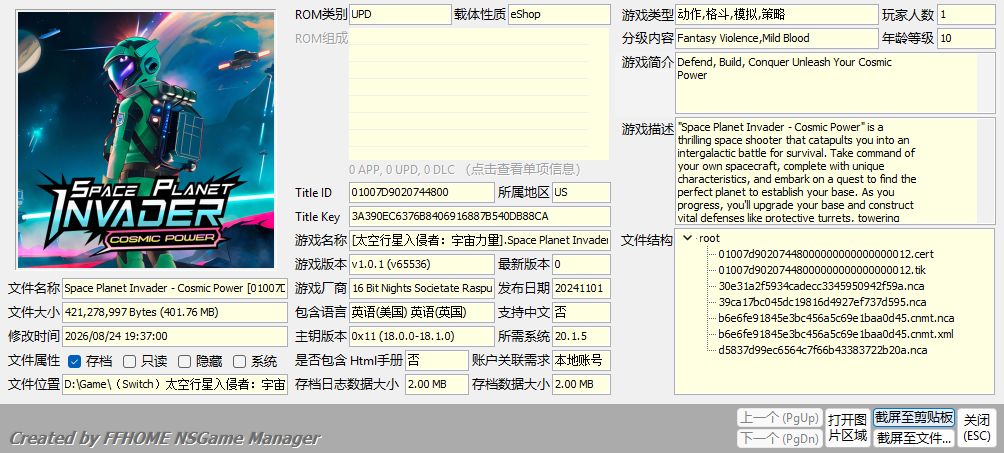Click the ROM组成 list area
The height and width of the screenshot is (453, 1004).
[479, 94]
